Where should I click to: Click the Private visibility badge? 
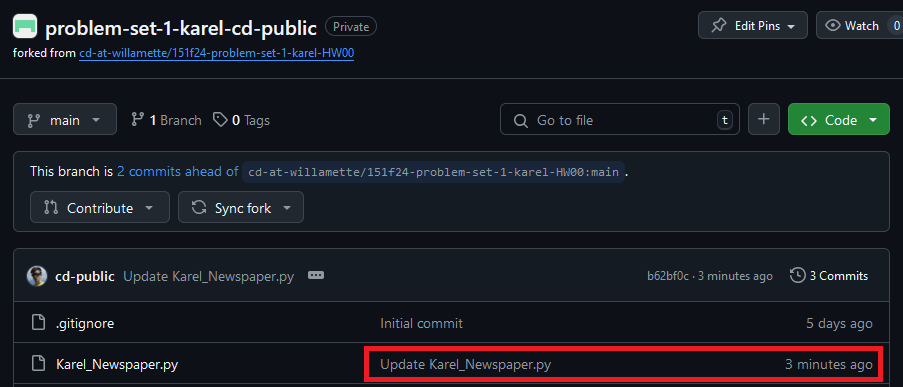351,26
